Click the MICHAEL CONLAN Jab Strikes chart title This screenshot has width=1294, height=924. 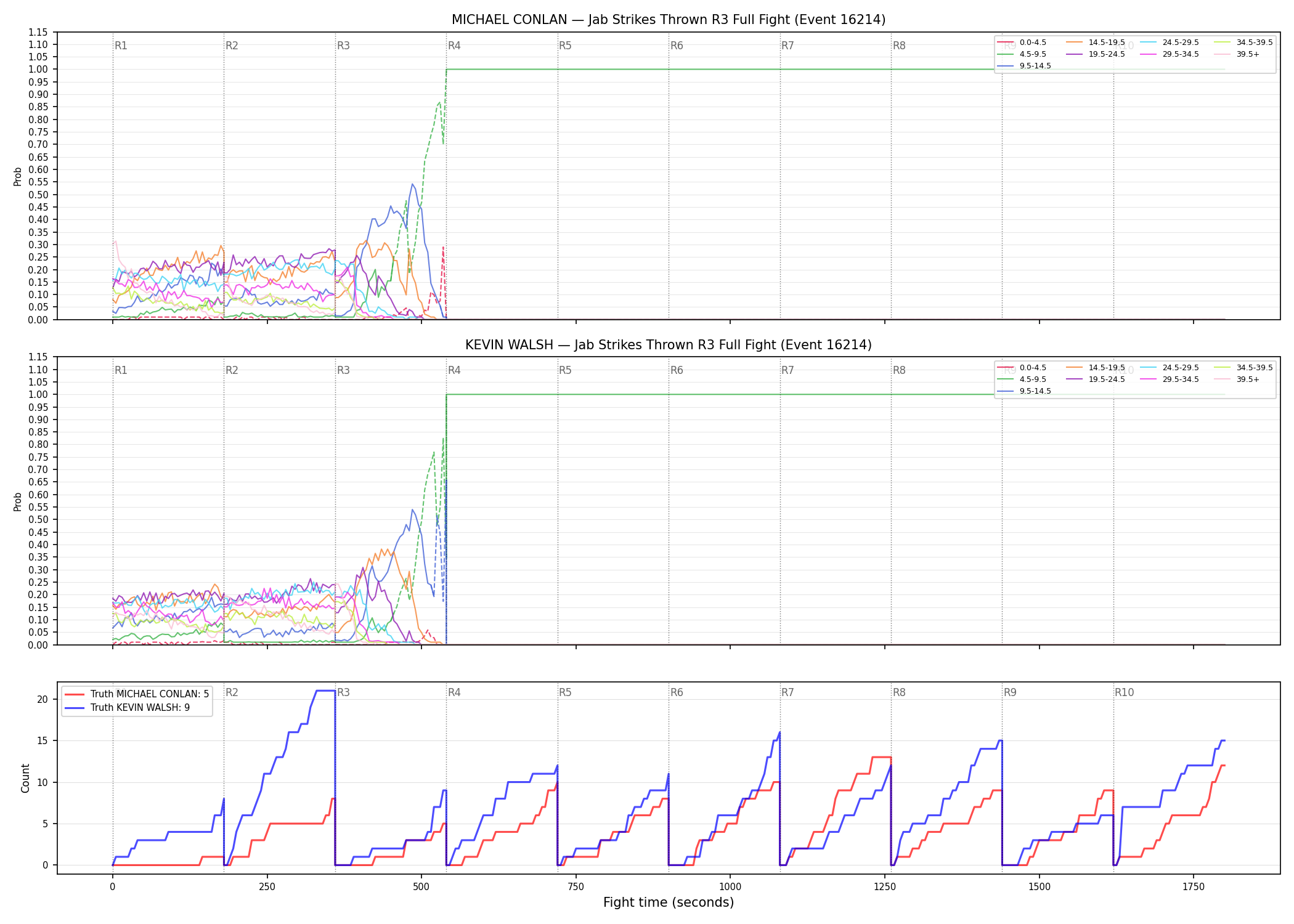pyautogui.click(x=669, y=20)
